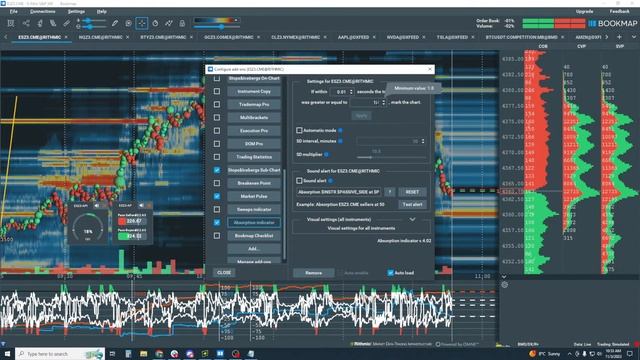
Task: Click the gear icon below the COB column
Action: click(505, 284)
